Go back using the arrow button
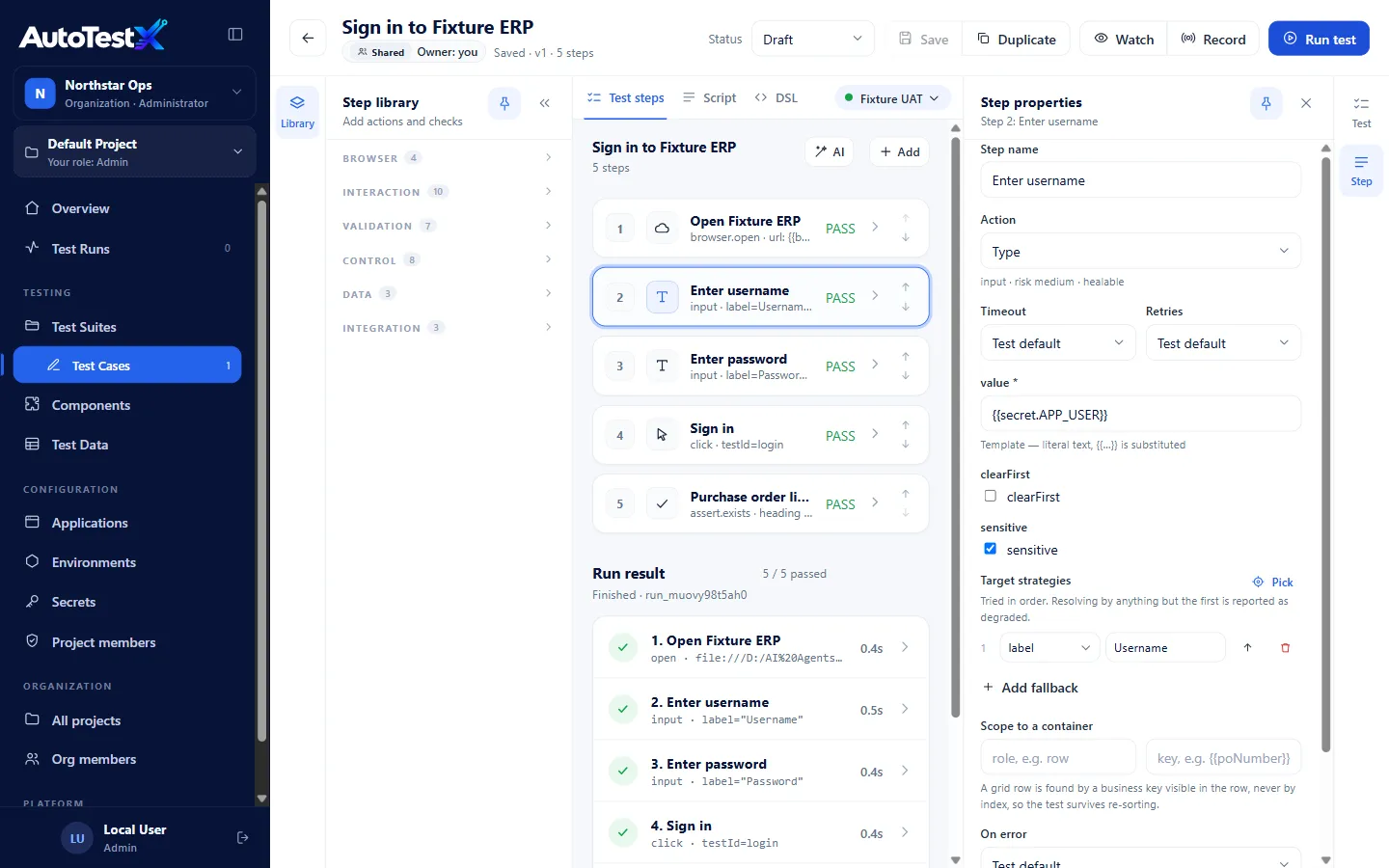 click(308, 39)
